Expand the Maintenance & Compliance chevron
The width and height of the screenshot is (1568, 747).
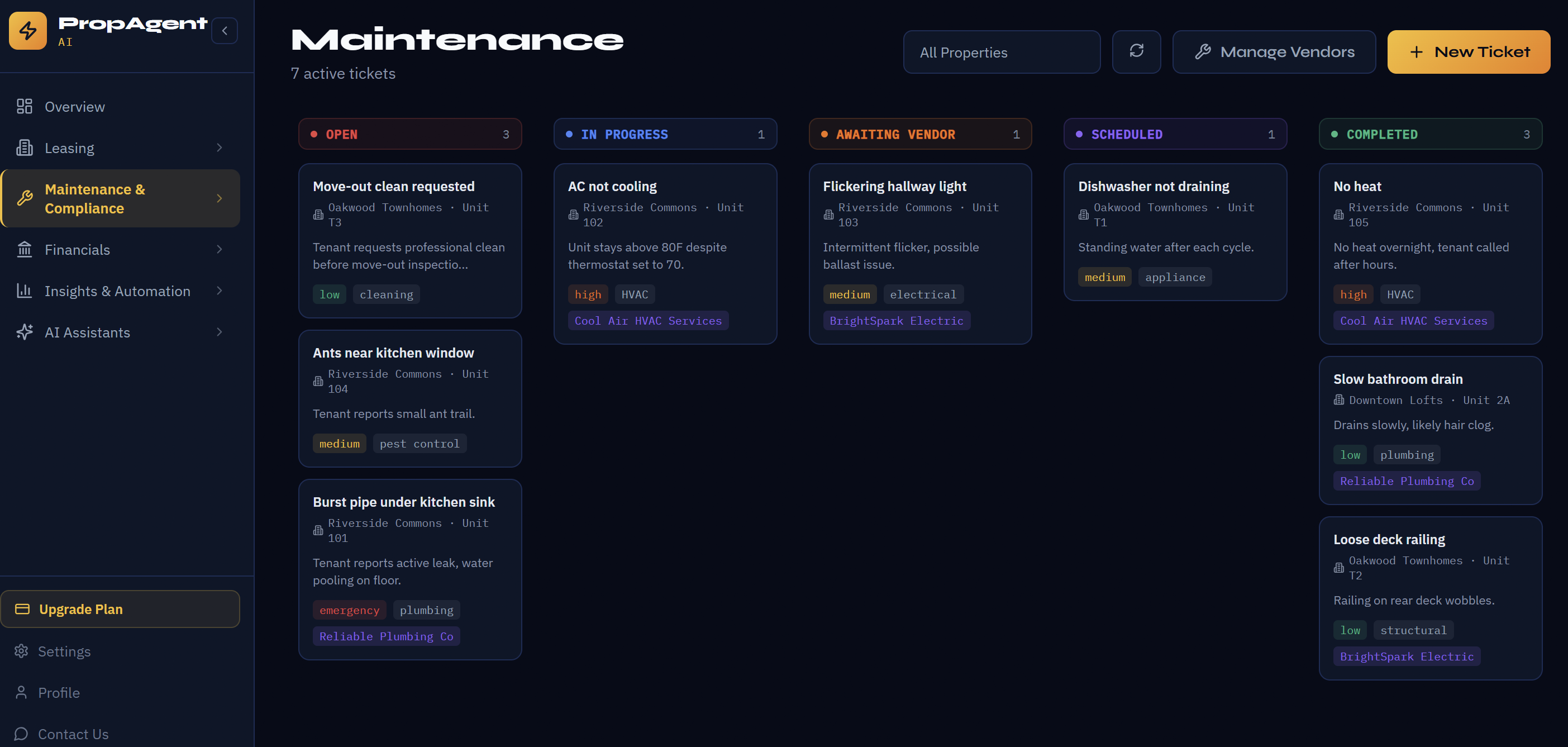point(219,198)
